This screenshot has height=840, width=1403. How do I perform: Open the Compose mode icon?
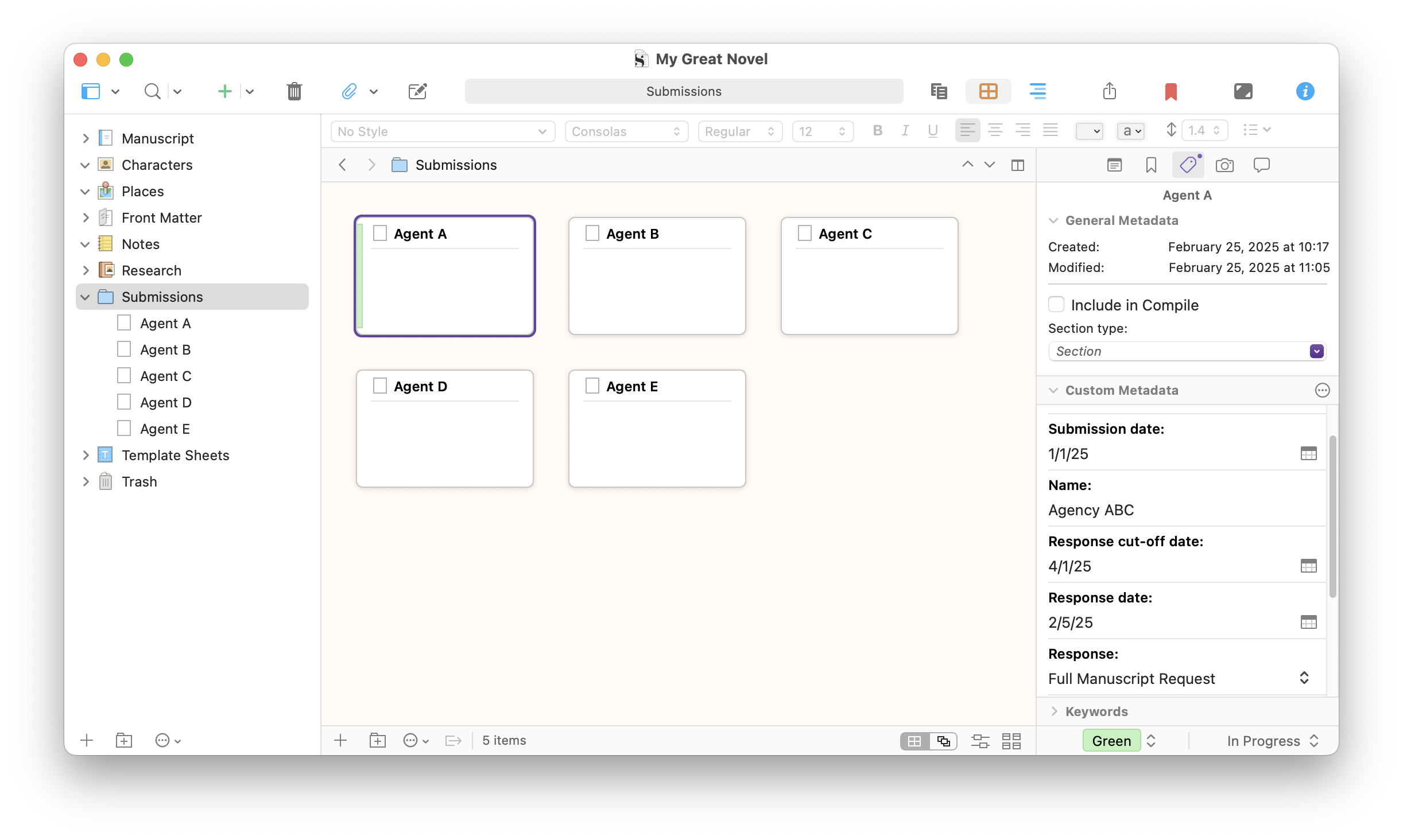coord(1243,91)
